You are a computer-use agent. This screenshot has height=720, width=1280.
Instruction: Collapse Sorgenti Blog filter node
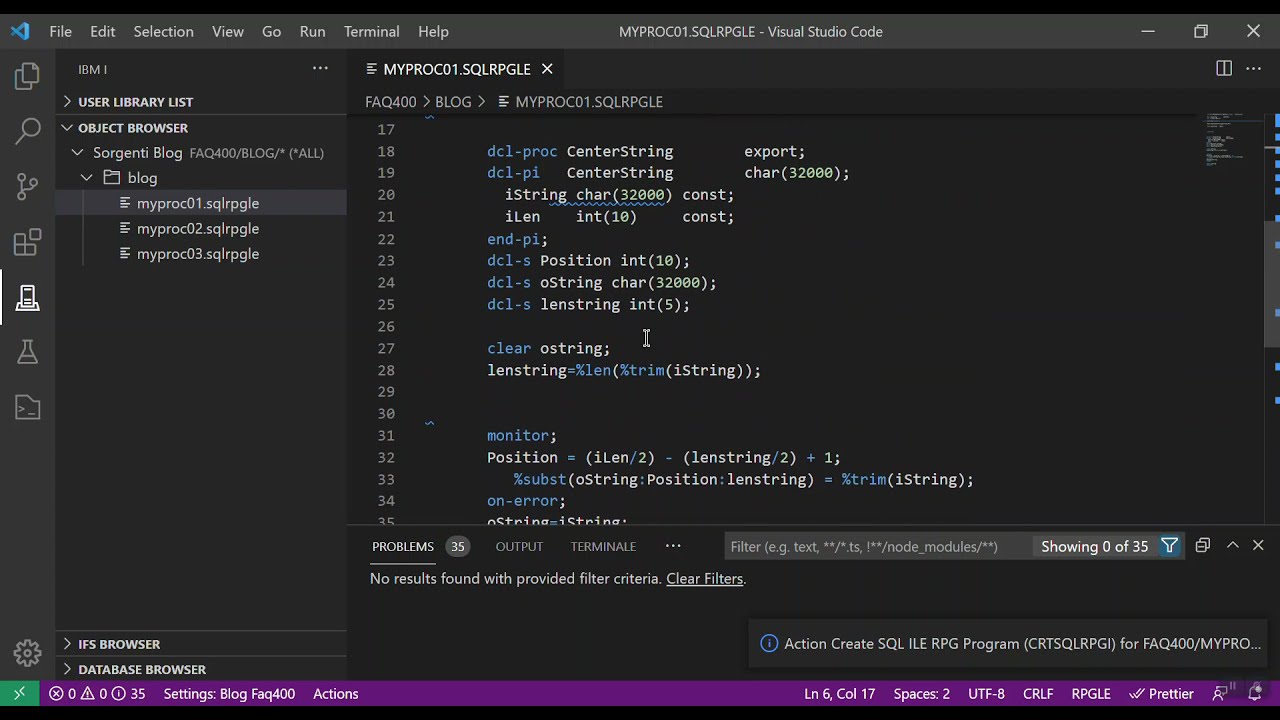[76, 153]
